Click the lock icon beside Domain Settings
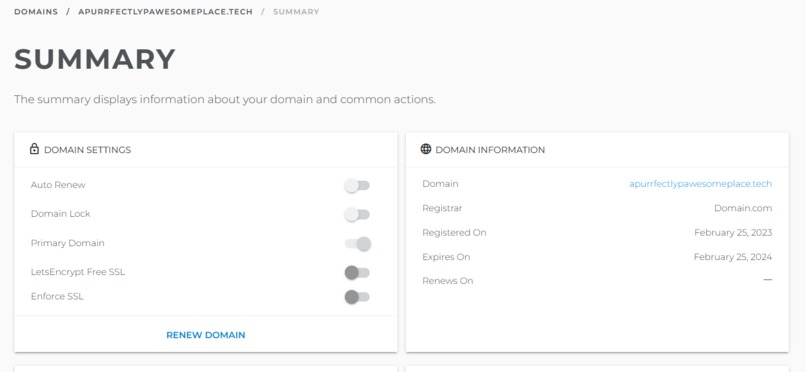The width and height of the screenshot is (806, 372). pyautogui.click(x=34, y=149)
